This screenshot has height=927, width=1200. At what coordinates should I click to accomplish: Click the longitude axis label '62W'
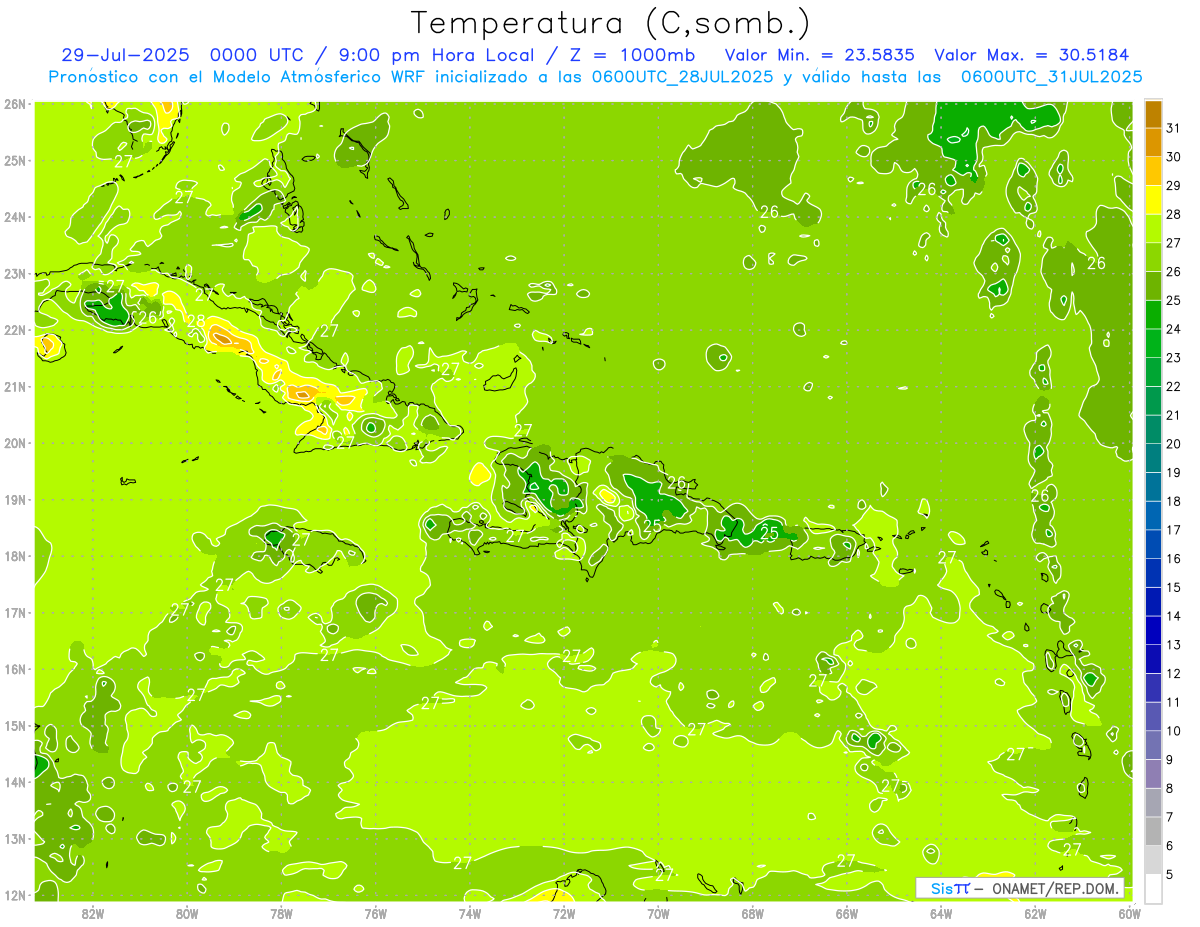(1035, 913)
